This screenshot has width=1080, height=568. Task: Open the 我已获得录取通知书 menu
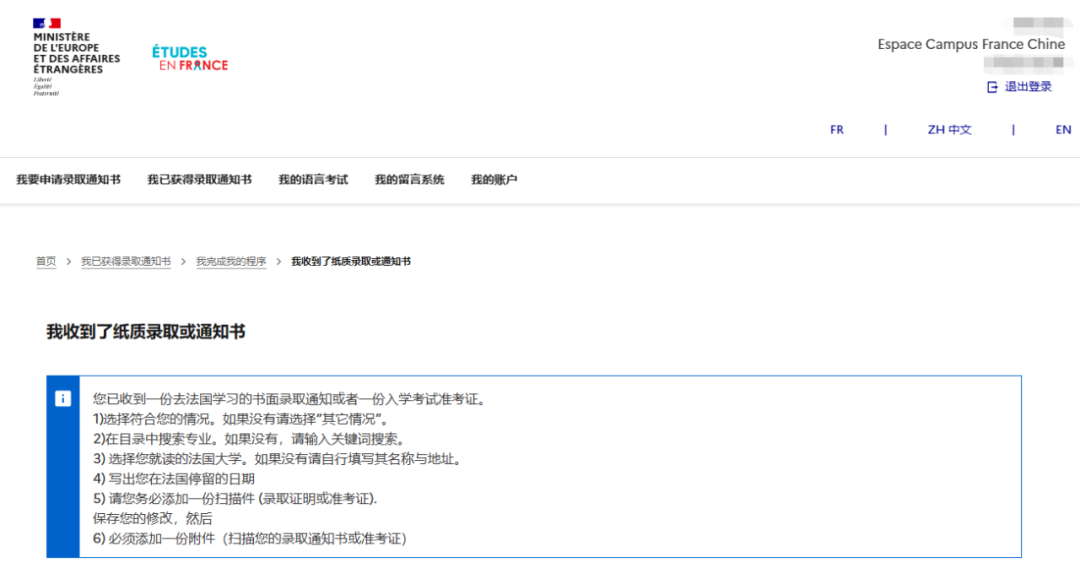199,180
